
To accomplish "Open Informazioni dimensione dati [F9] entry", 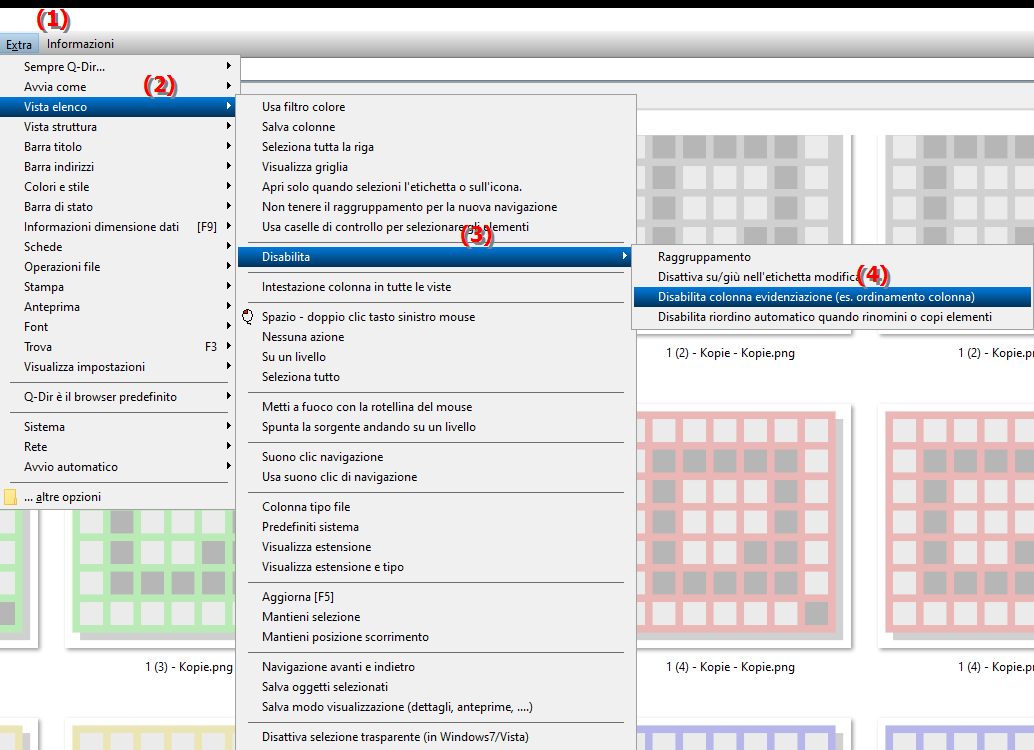I will pos(119,227).
